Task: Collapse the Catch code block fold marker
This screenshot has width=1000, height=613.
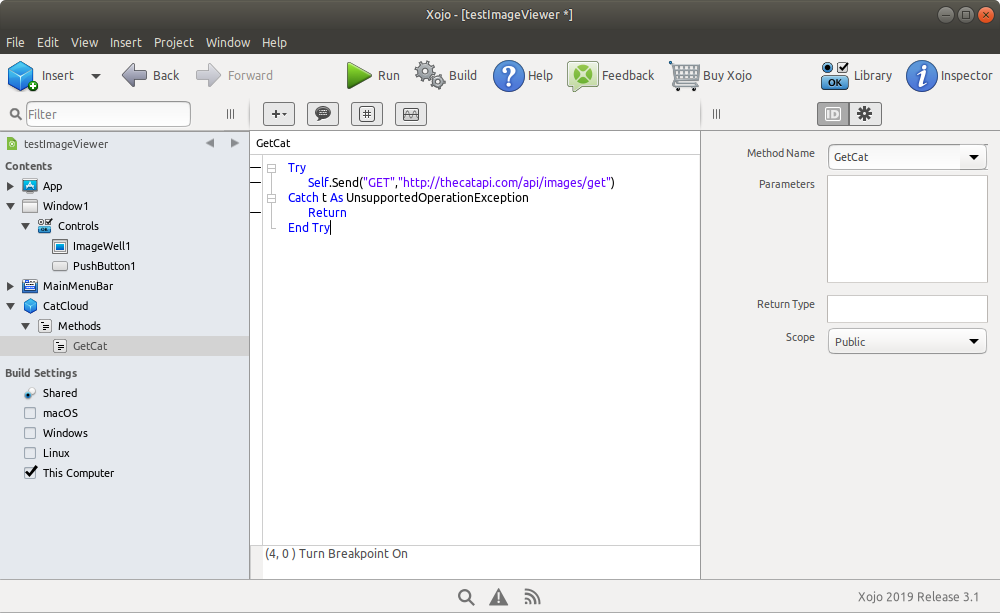Action: coord(271,198)
